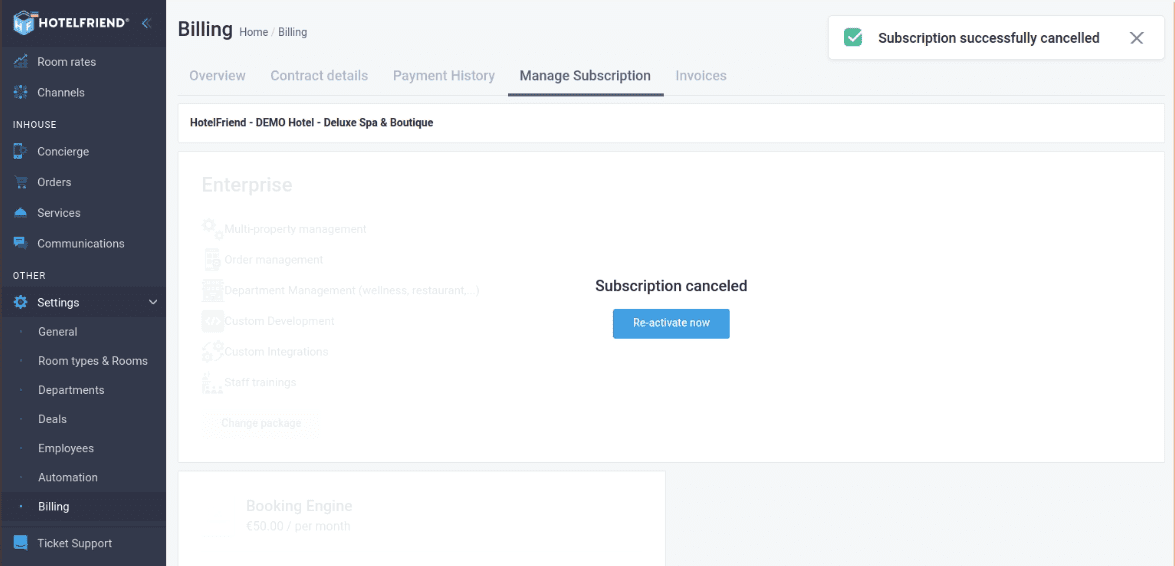The image size is (1175, 566).
Task: Click the Staff trainings label
Action: pos(261,382)
